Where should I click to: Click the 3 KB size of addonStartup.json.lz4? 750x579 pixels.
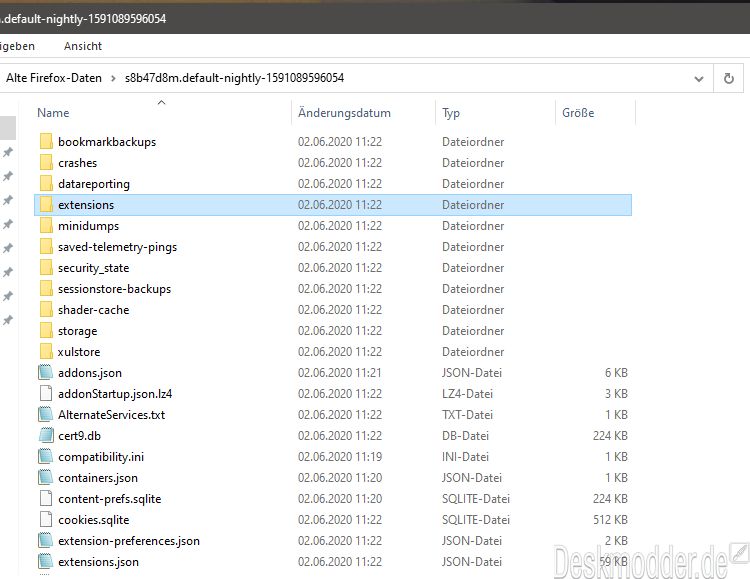(617, 394)
